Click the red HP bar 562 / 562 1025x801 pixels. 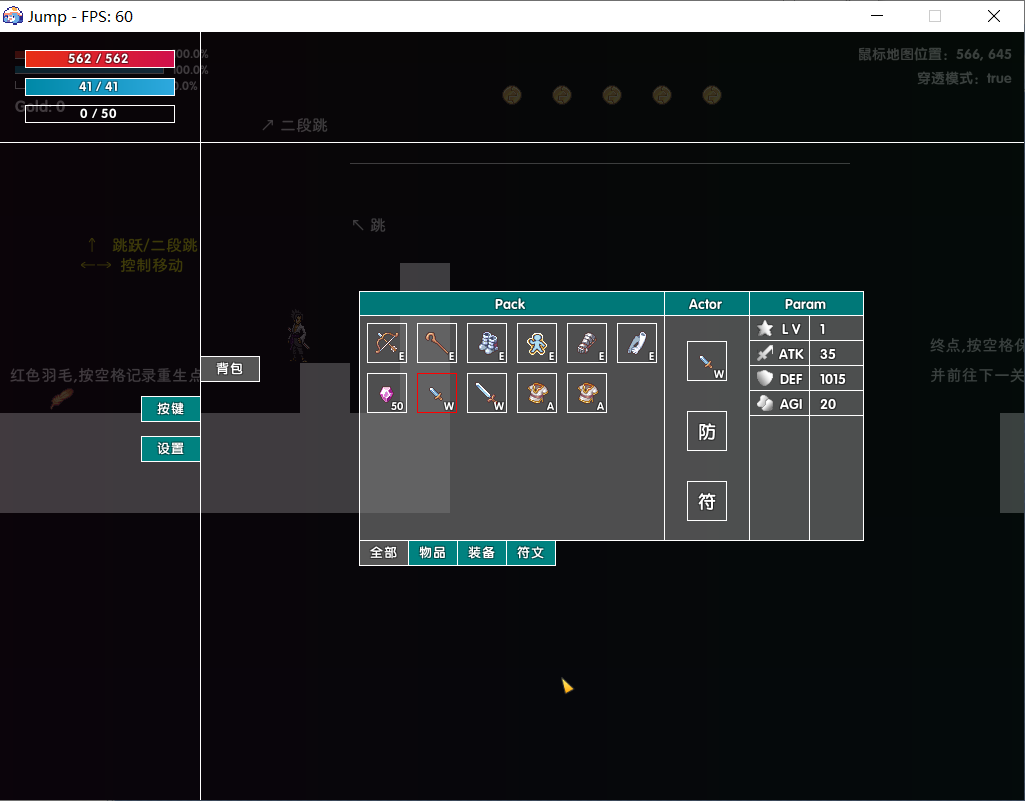click(x=100, y=59)
